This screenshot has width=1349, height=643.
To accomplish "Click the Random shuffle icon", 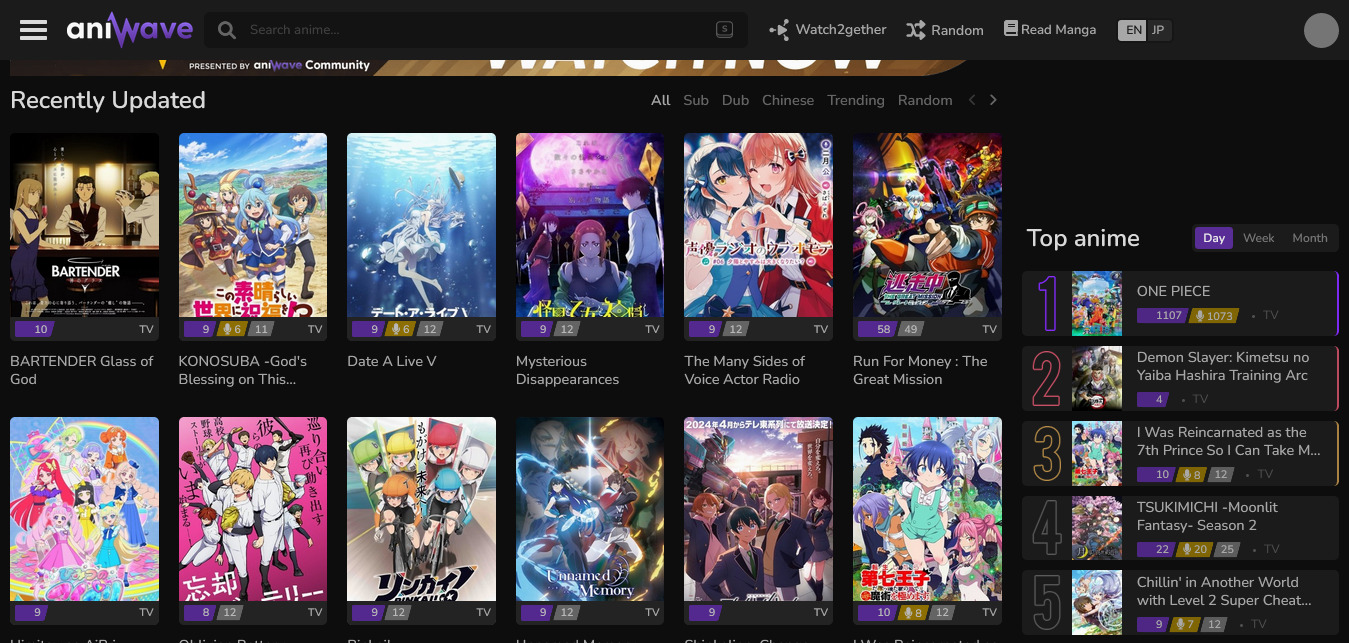I will point(915,30).
